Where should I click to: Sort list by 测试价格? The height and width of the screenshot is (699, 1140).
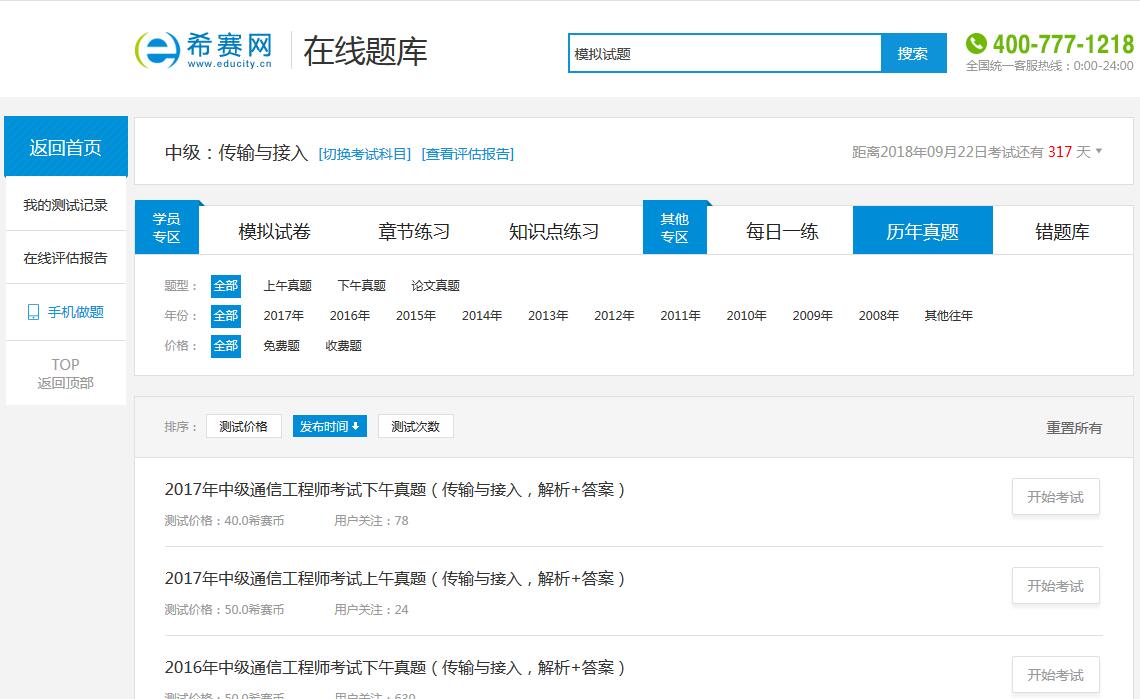[x=243, y=426]
